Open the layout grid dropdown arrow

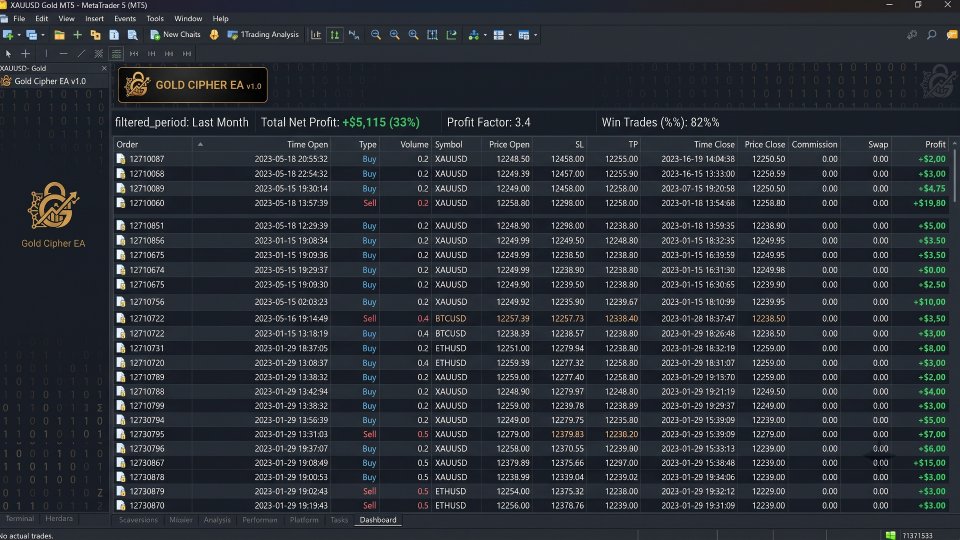point(510,35)
